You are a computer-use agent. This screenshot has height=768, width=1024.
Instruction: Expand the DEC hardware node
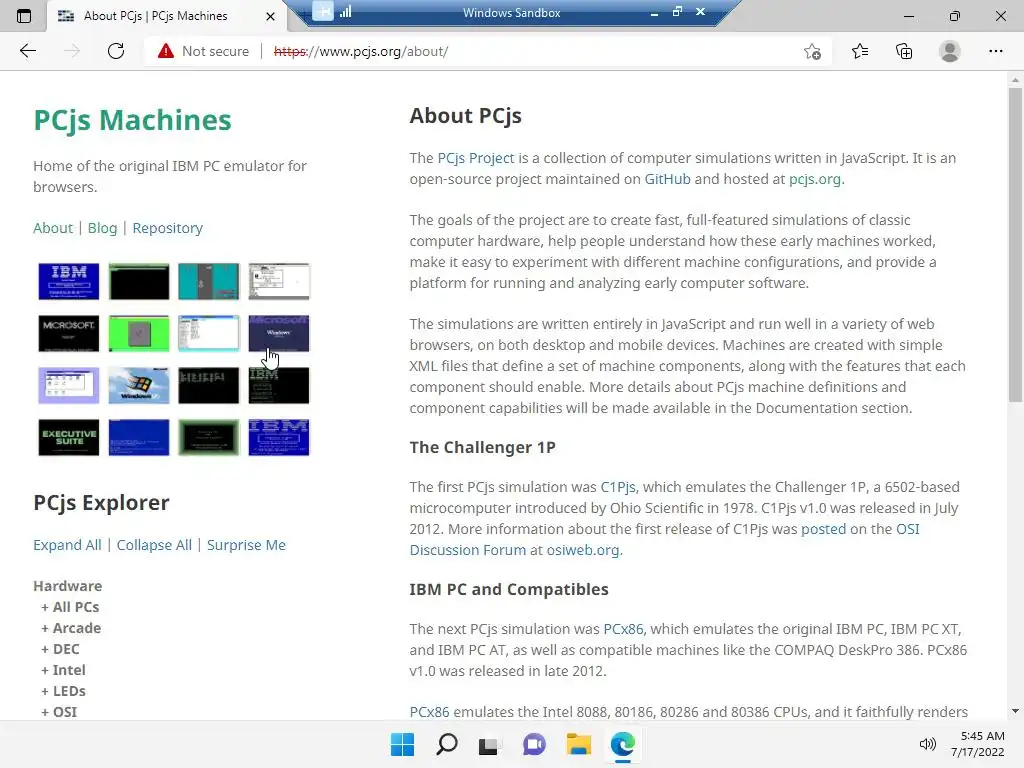pyautogui.click(x=60, y=649)
